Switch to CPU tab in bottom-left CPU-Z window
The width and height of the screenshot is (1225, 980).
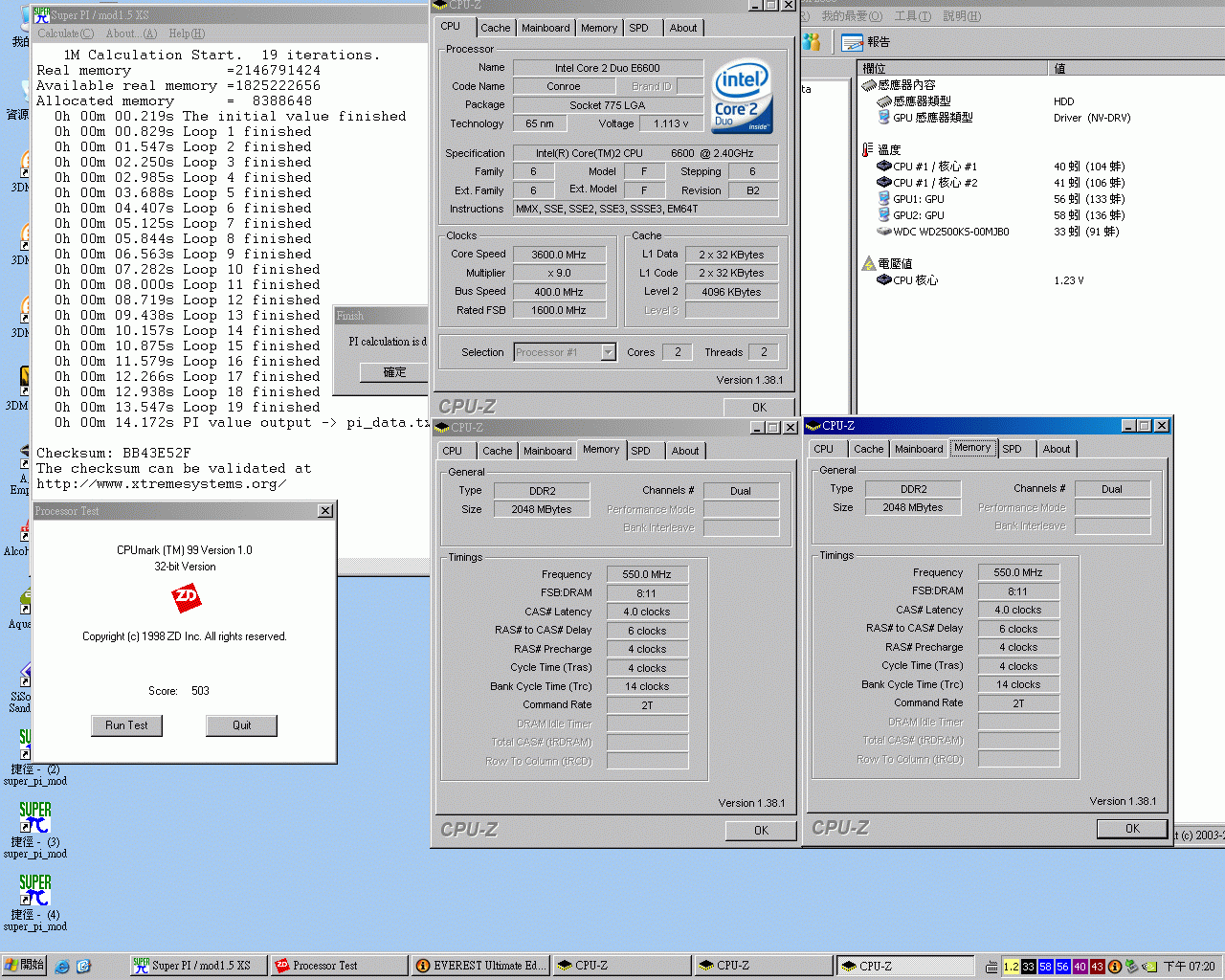453,451
